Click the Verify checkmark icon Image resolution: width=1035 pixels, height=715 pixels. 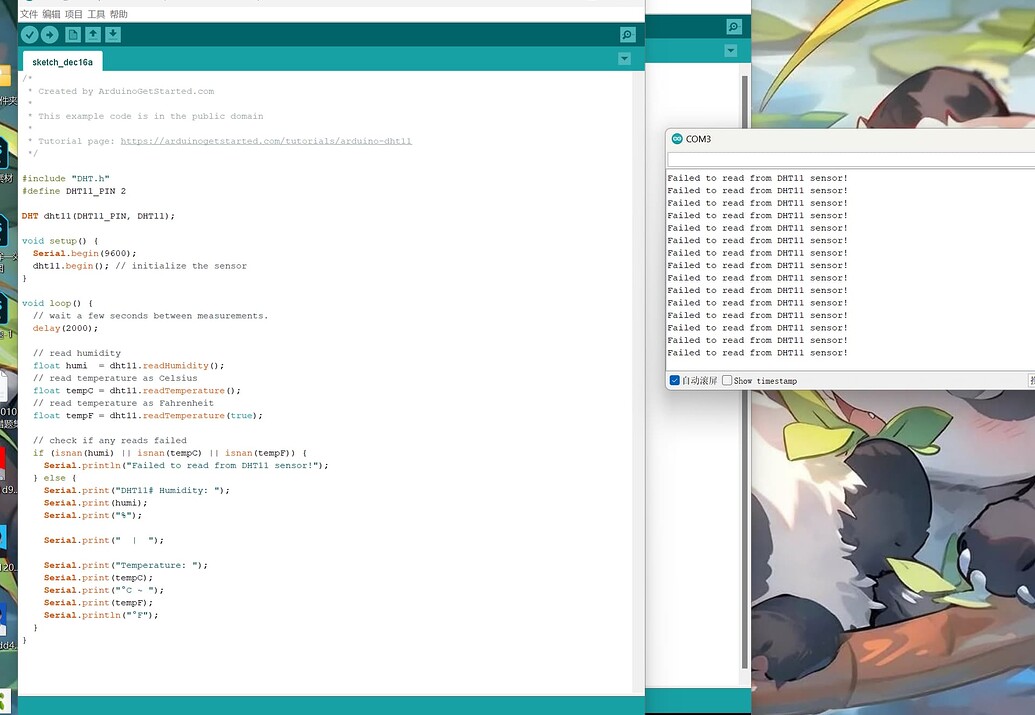pos(29,34)
